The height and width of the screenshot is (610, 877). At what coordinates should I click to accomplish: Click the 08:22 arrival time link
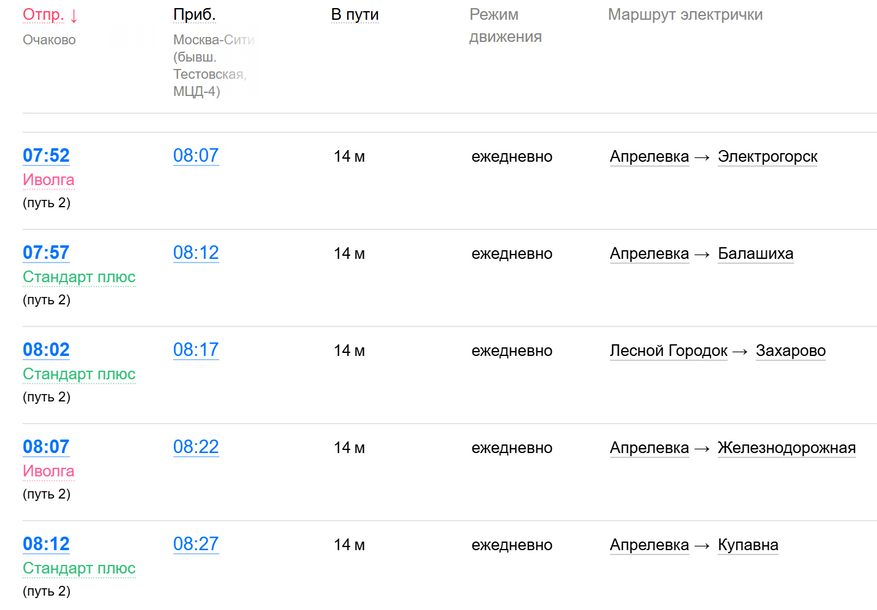point(196,447)
